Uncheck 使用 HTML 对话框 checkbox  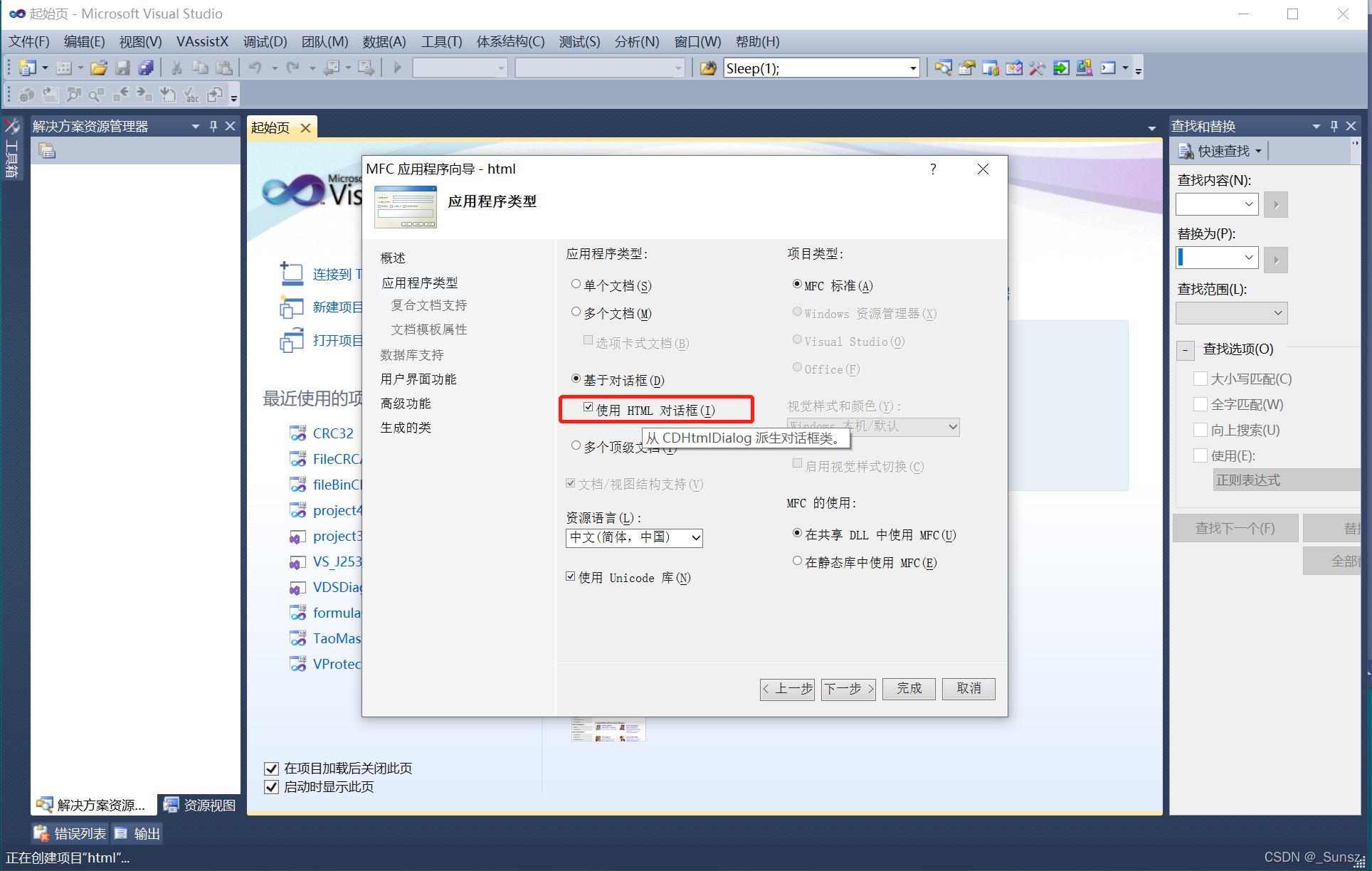(588, 408)
